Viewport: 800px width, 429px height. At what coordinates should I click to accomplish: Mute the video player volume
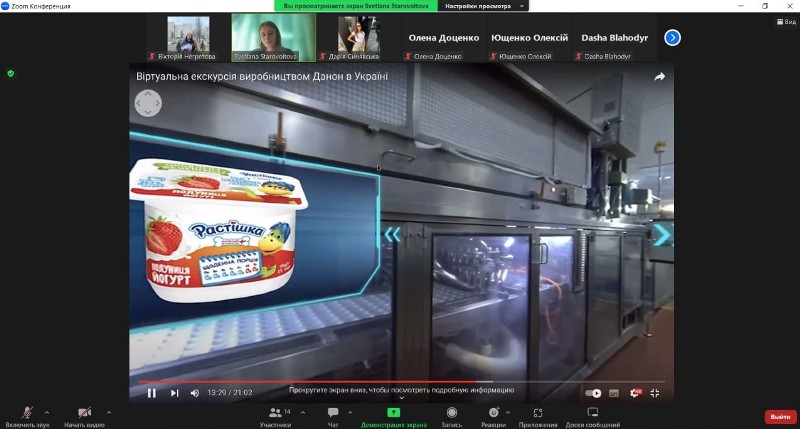point(195,393)
